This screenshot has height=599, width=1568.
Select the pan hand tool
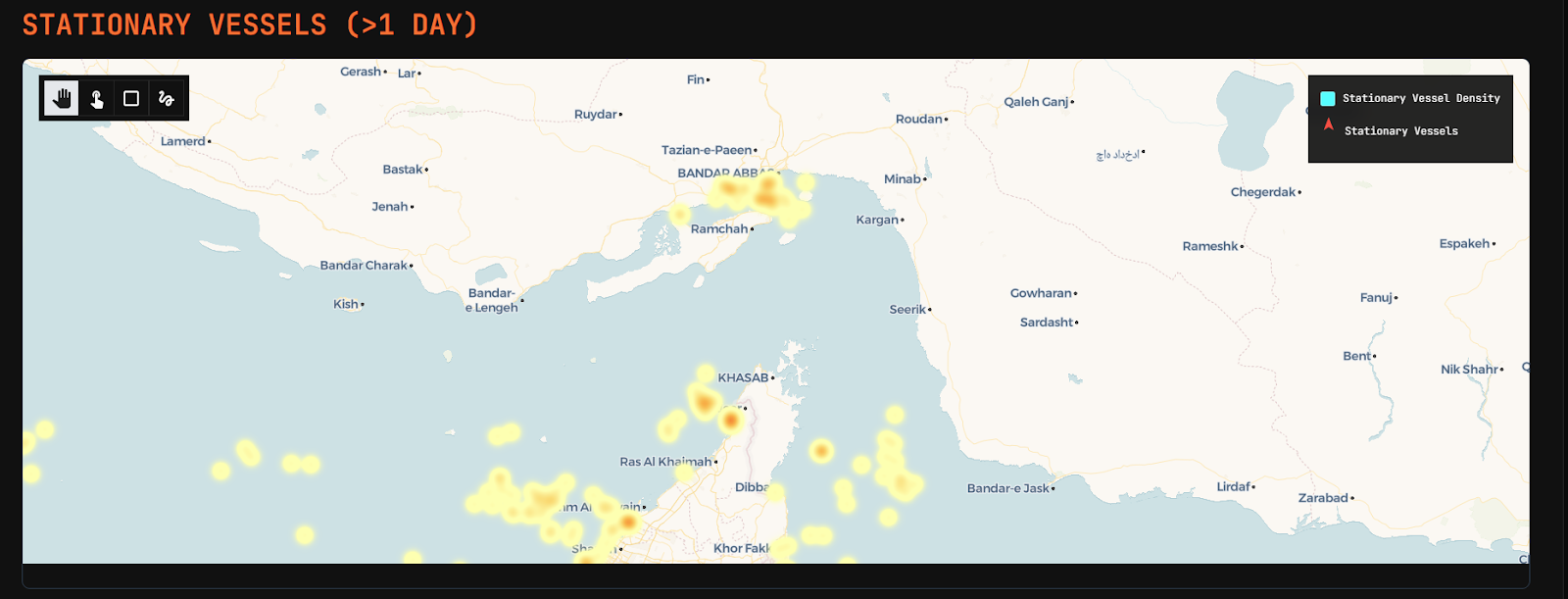(x=62, y=98)
